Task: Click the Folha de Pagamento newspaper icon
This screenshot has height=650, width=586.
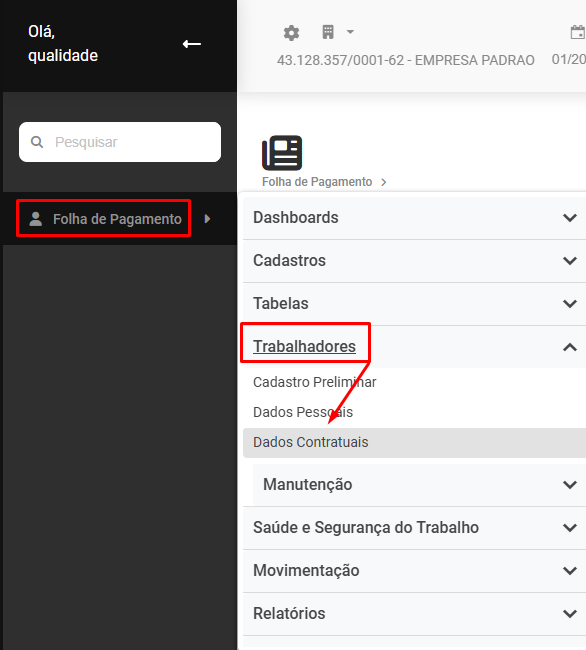Action: click(282, 153)
